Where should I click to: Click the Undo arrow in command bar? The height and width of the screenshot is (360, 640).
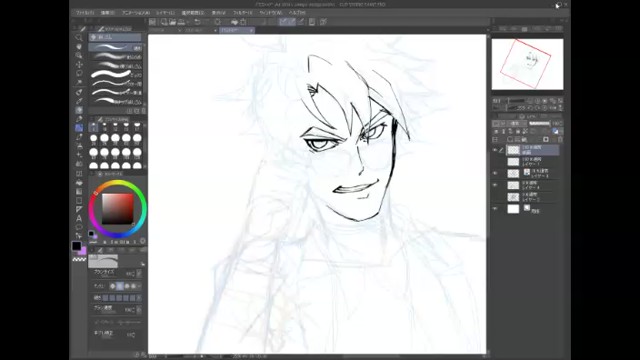coord(198,22)
